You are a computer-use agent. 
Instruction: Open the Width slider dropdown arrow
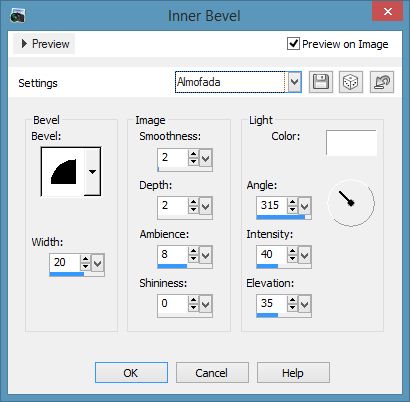point(98,263)
